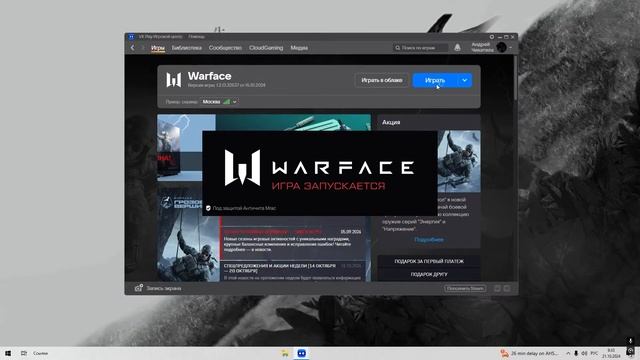The height and width of the screenshot is (360, 640).
Task: Click the traffic delay news widget in taskbar
Action: (x=529, y=353)
